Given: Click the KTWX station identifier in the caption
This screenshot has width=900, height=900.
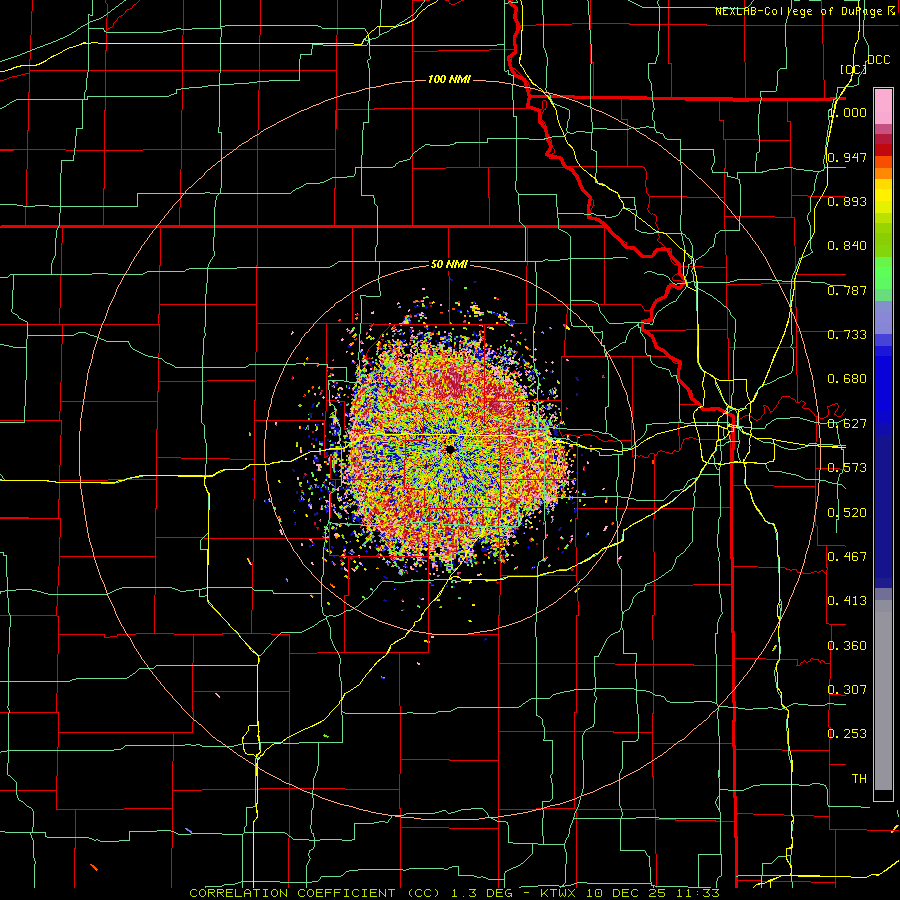Looking at the screenshot, I should point(560,893).
